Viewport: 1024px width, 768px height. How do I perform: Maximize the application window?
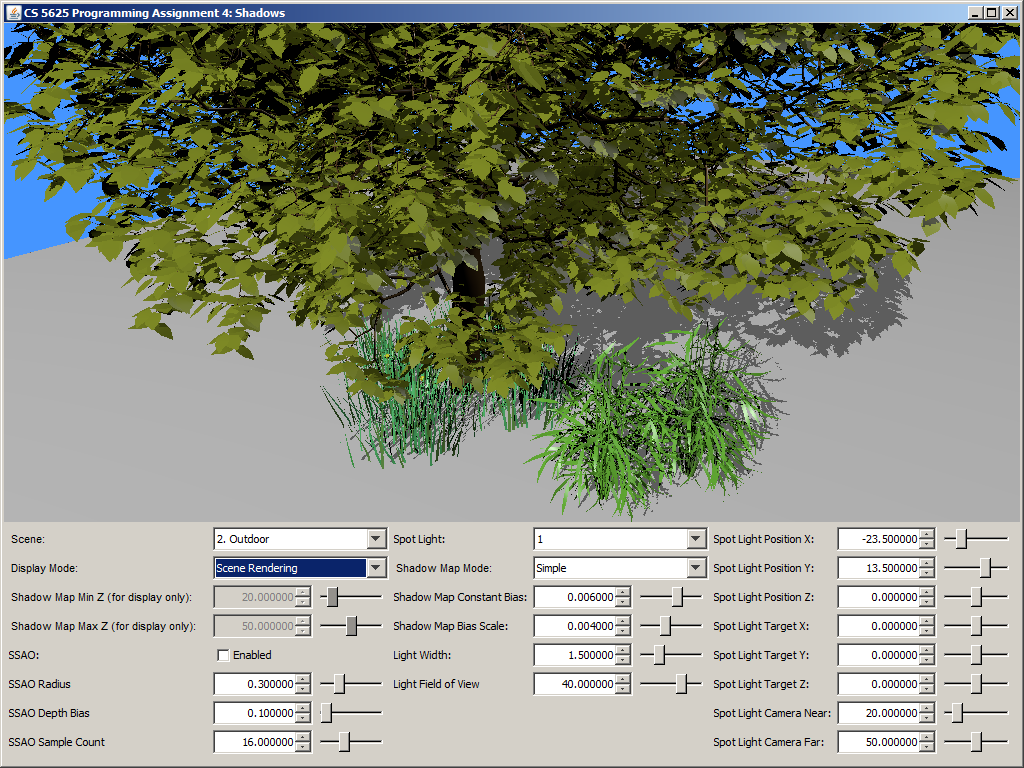coord(991,12)
